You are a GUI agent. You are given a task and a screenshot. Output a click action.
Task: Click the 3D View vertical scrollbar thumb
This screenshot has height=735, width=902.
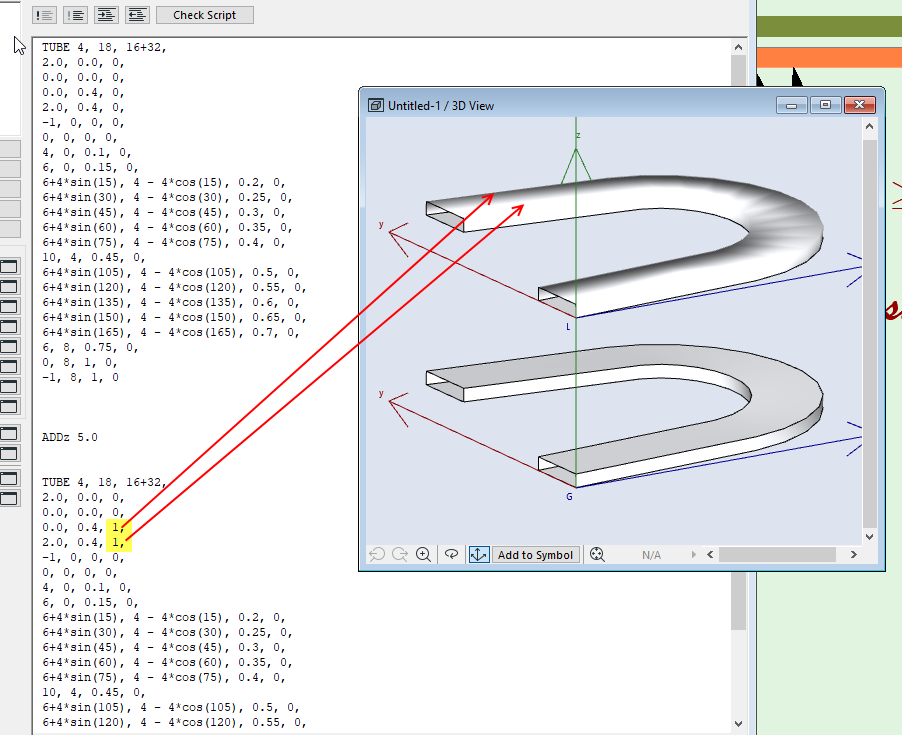point(869,332)
